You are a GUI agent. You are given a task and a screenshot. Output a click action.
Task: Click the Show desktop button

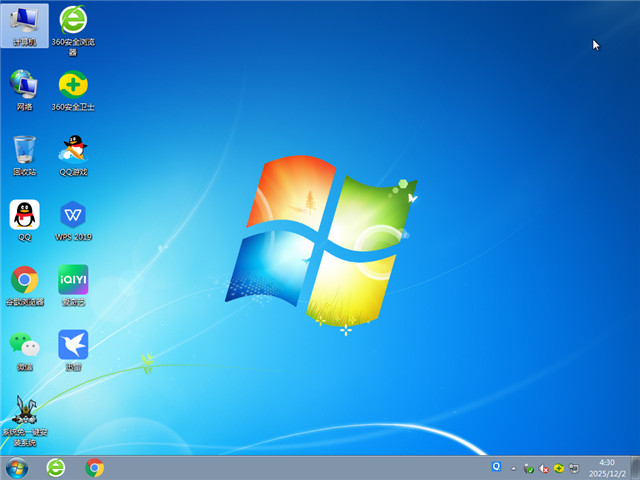pos(635,467)
